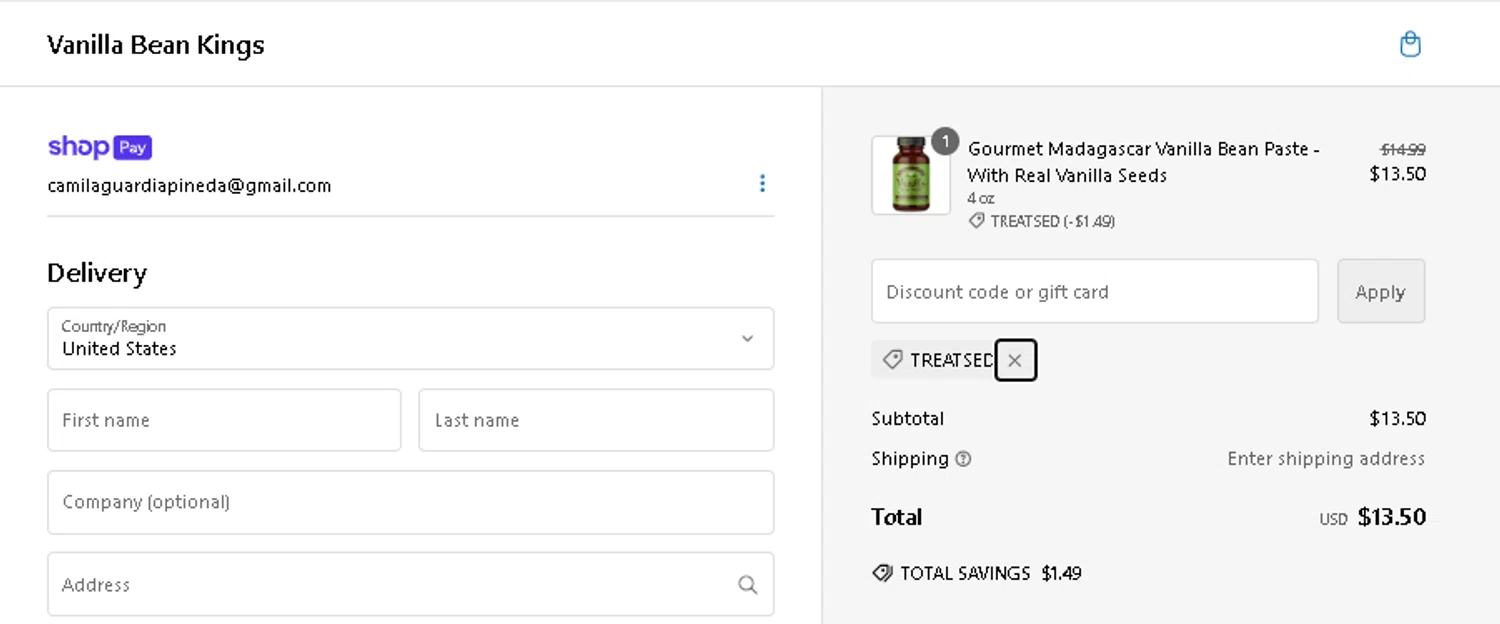Open the shopping bag cart icon

1410,44
